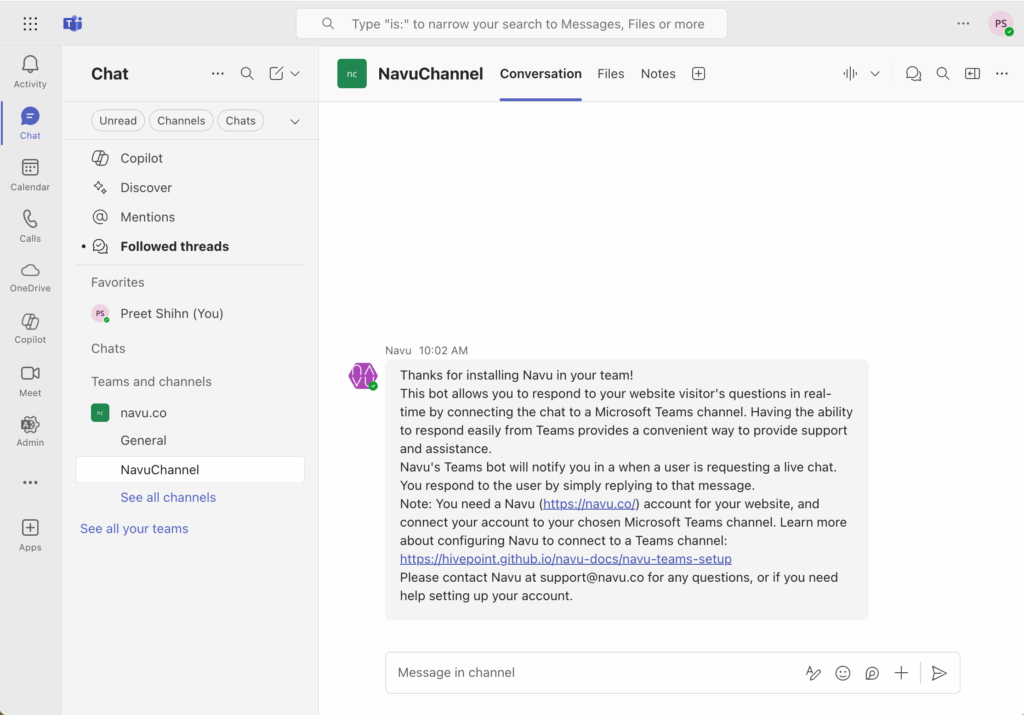Viewport: 1024px width, 715px height.
Task: Search the chat list with magnifier icon
Action: pyautogui.click(x=247, y=74)
